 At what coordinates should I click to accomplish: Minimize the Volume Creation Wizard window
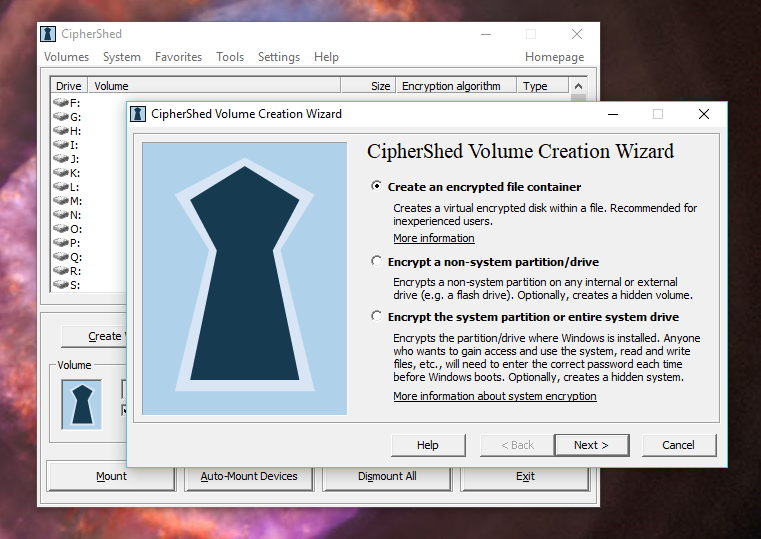tap(613, 114)
